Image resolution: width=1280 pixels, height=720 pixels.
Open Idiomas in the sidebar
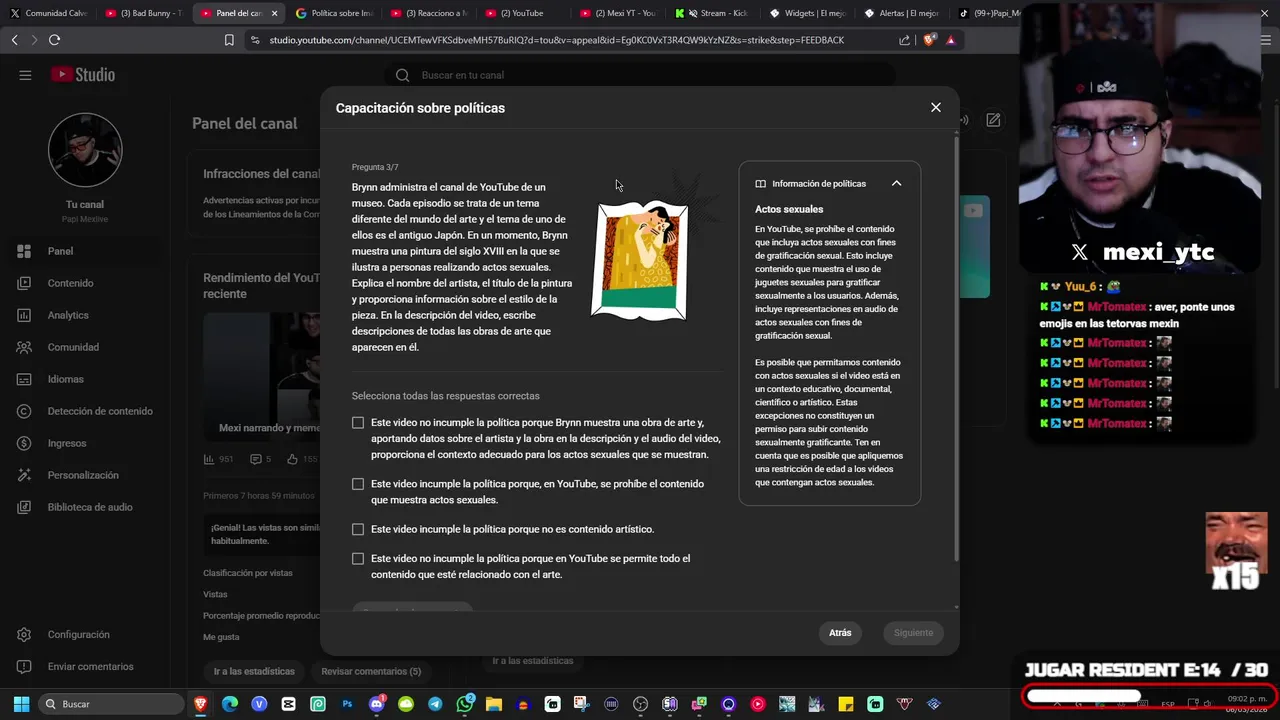point(85,379)
